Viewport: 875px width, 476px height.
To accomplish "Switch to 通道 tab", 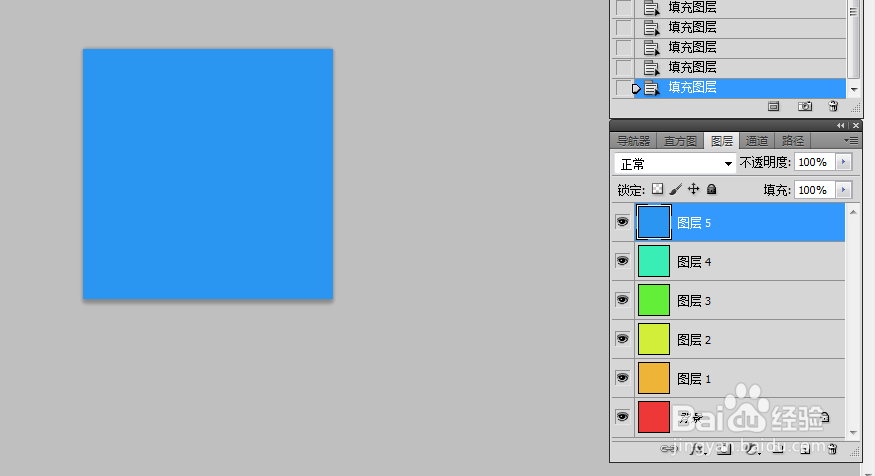I will [x=757, y=141].
